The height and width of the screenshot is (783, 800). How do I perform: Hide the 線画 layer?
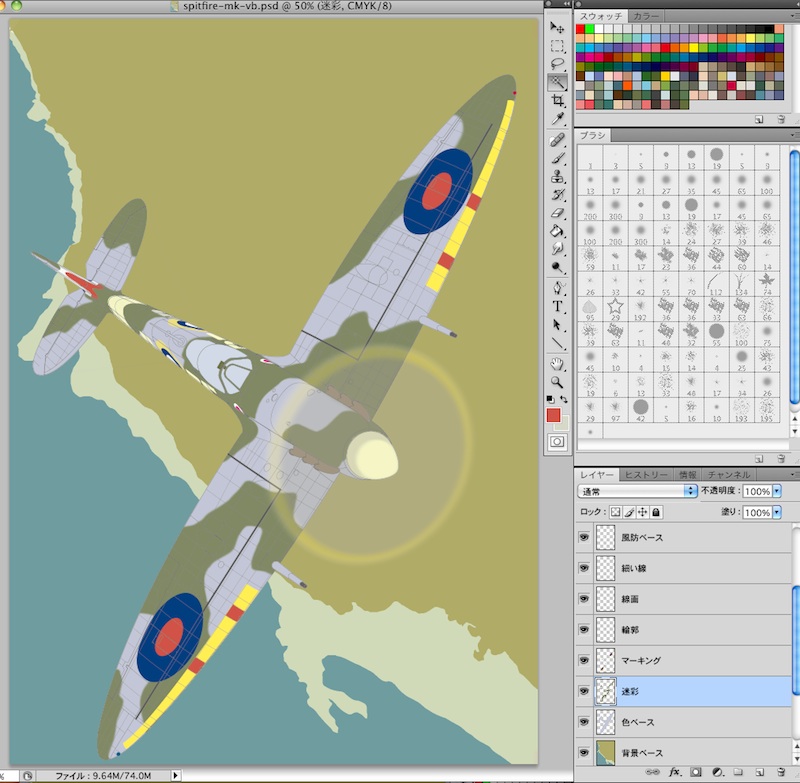point(584,599)
